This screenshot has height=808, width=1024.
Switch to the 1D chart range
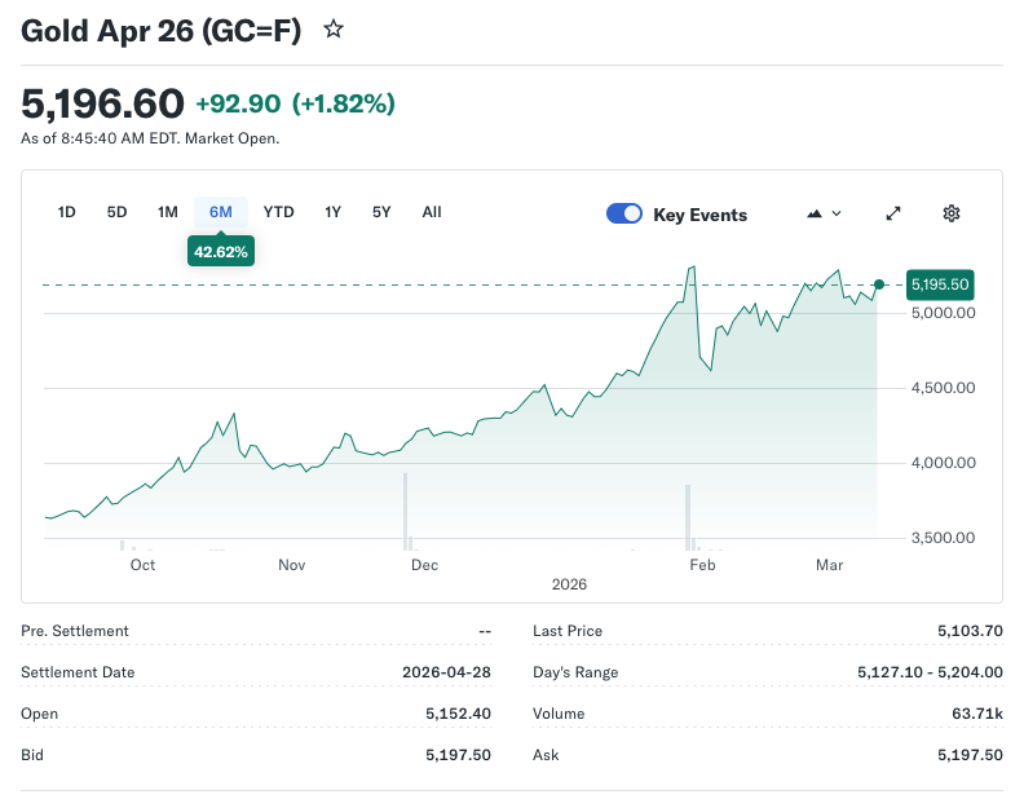click(x=66, y=212)
